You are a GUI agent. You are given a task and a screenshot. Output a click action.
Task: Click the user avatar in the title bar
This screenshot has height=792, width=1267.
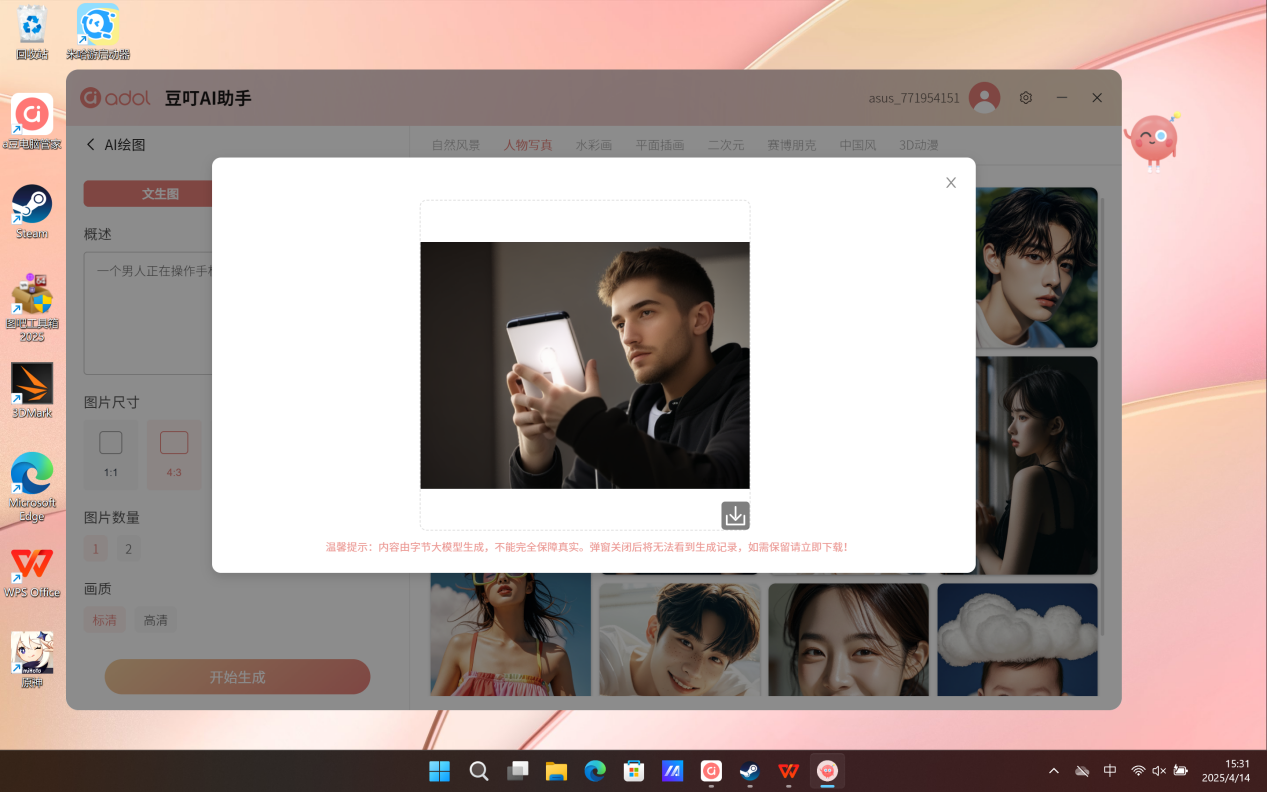985,98
